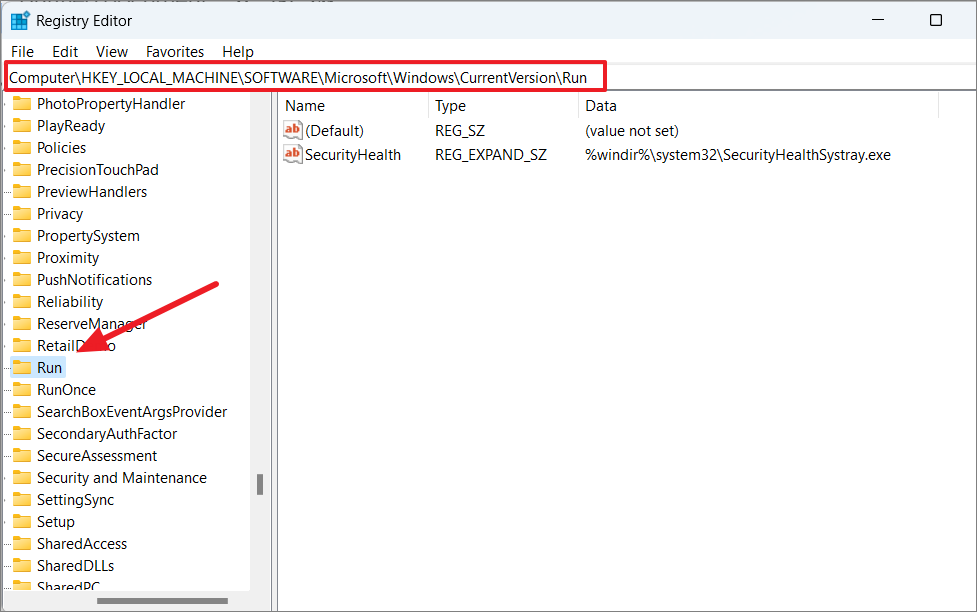Image resolution: width=977 pixels, height=612 pixels.
Task: Select the PlayReady folder icon
Action: [22, 125]
